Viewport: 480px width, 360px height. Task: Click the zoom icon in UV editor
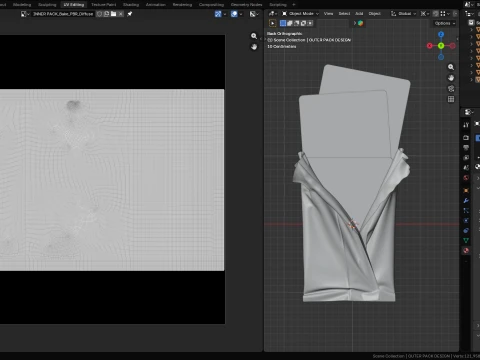coord(254,36)
